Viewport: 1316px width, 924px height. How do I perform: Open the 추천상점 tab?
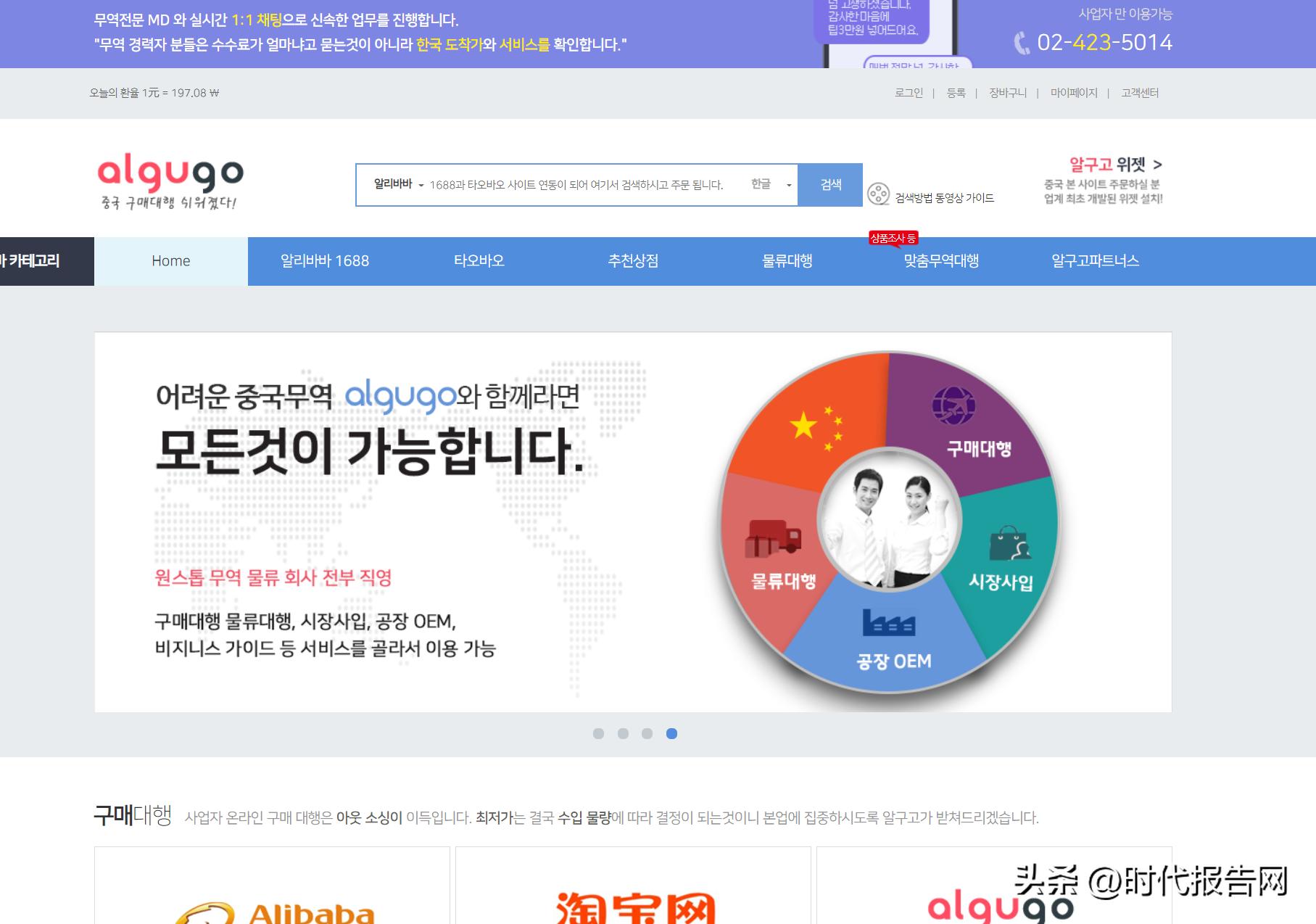point(633,261)
